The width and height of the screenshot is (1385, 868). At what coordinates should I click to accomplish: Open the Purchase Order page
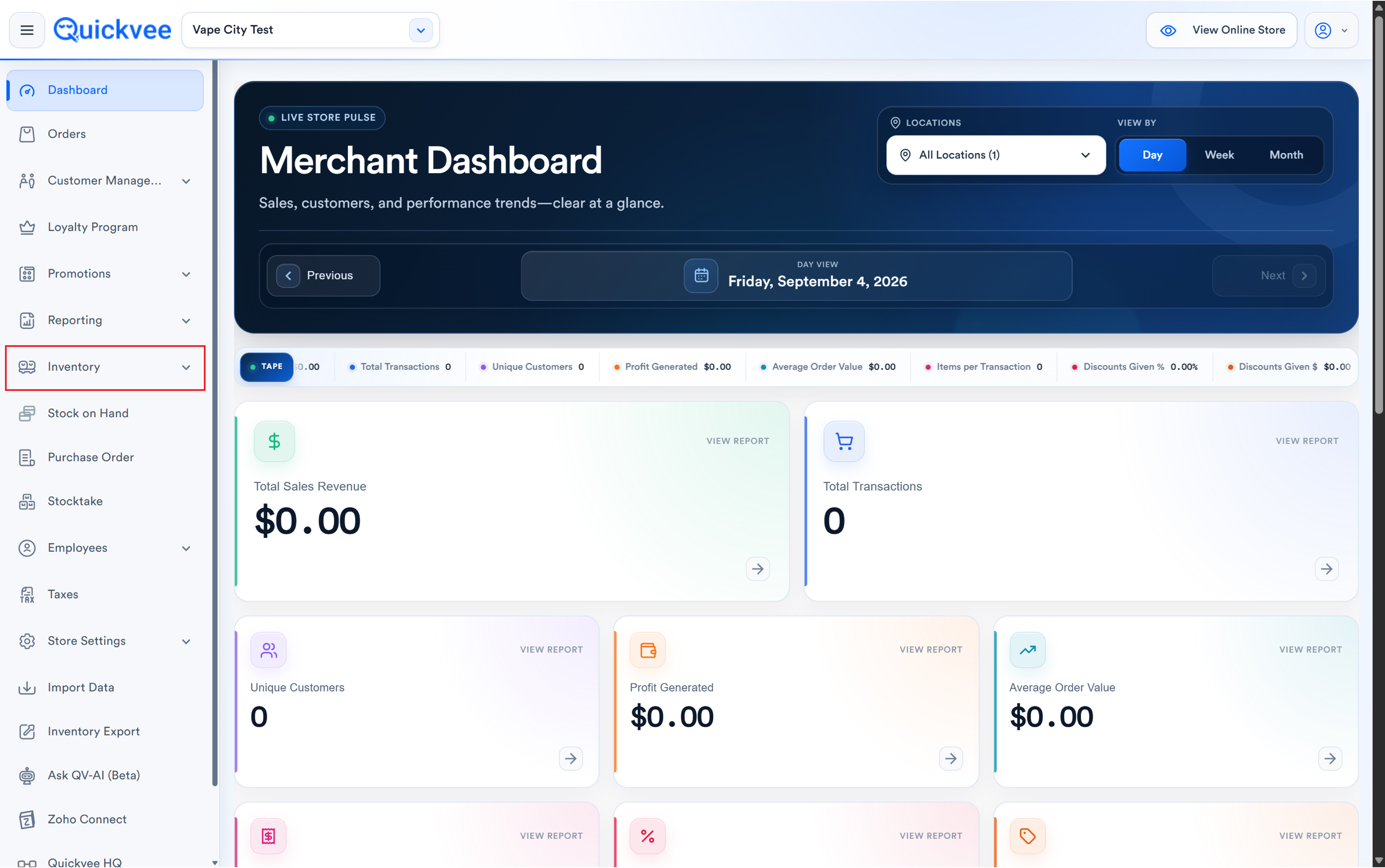point(105,458)
